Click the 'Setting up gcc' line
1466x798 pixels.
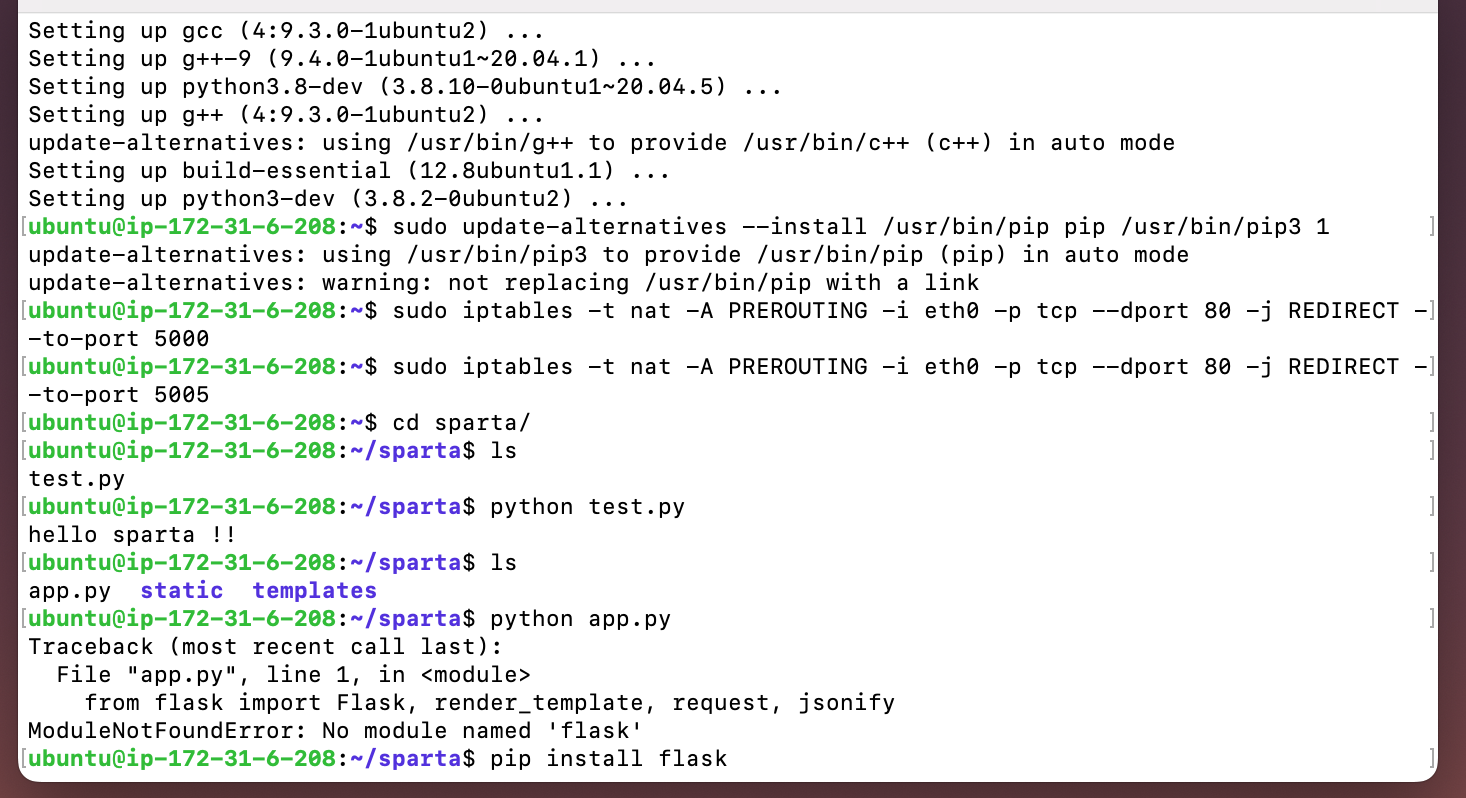(285, 31)
